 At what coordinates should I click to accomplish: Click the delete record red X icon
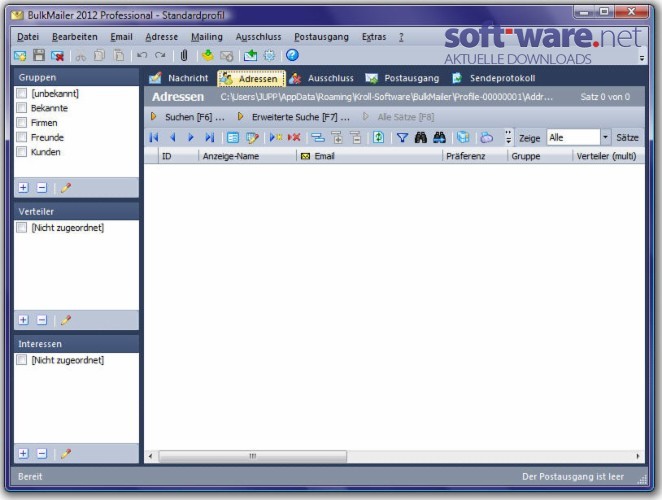(294, 137)
